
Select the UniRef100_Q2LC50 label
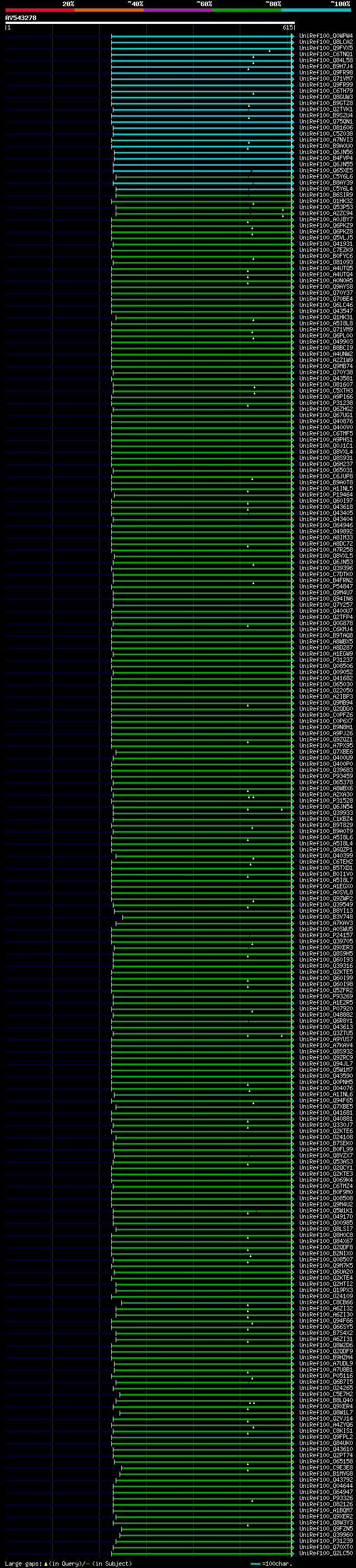click(x=326, y=1553)
